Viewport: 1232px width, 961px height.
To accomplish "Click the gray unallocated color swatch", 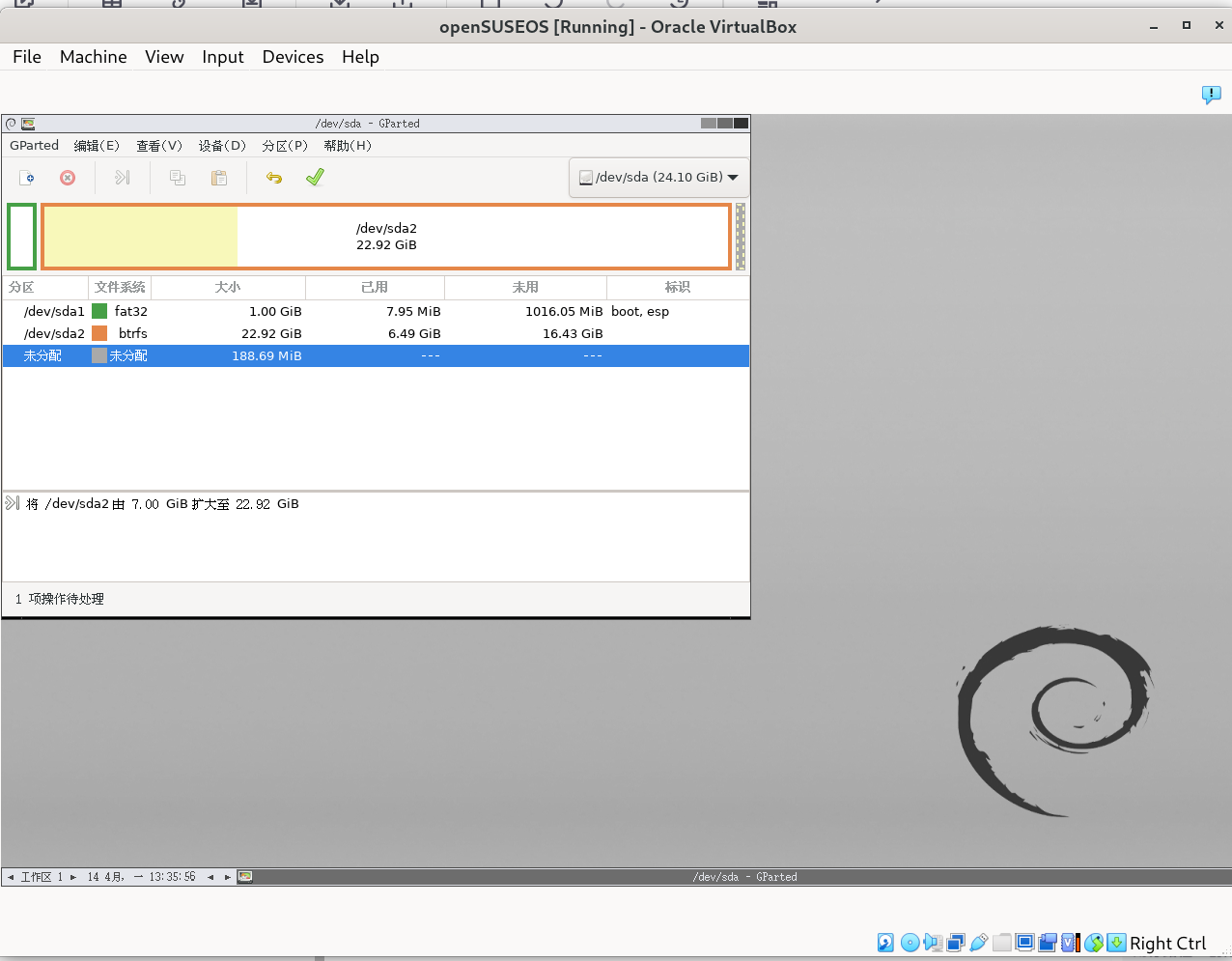I will click(99, 355).
